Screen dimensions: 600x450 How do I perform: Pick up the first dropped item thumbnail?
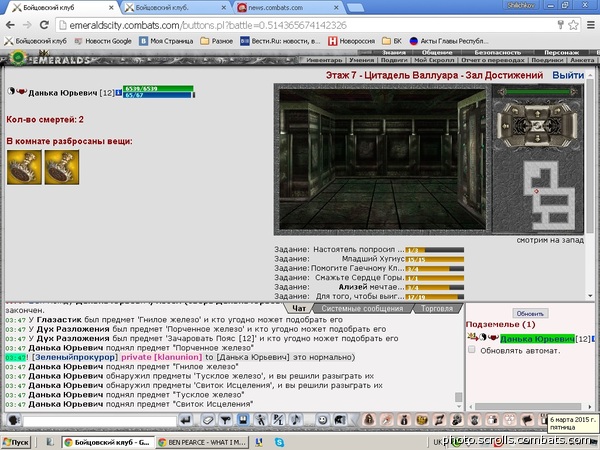pos(24,167)
